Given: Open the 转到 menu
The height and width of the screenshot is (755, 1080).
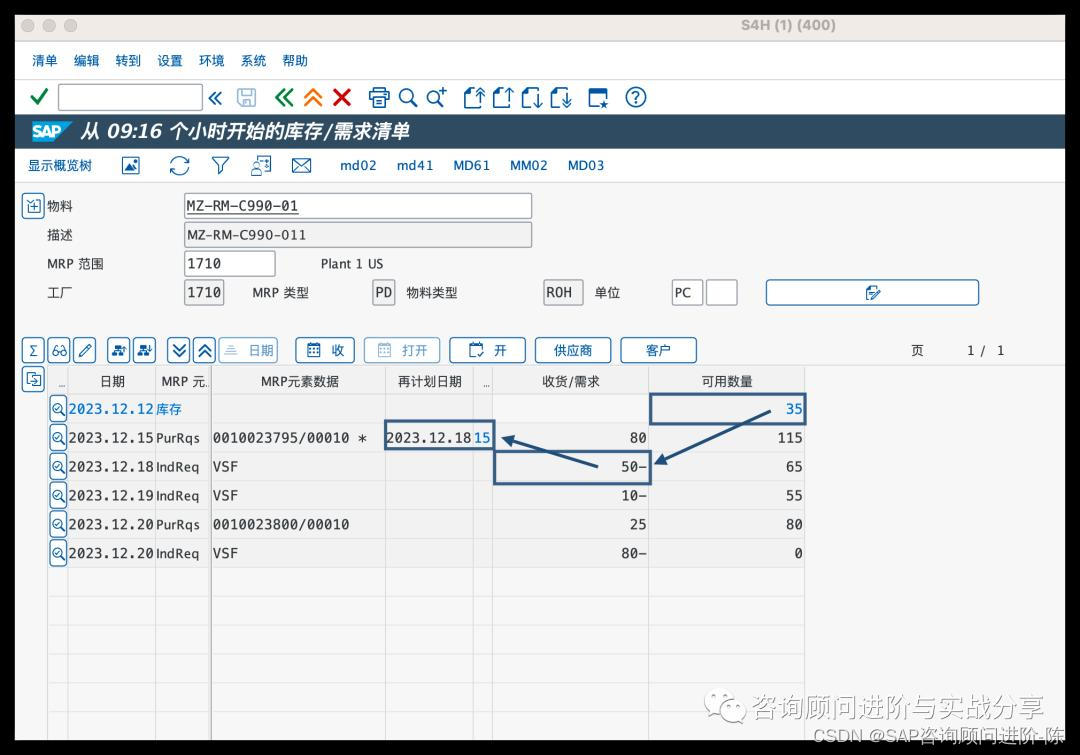Looking at the screenshot, I should 128,61.
